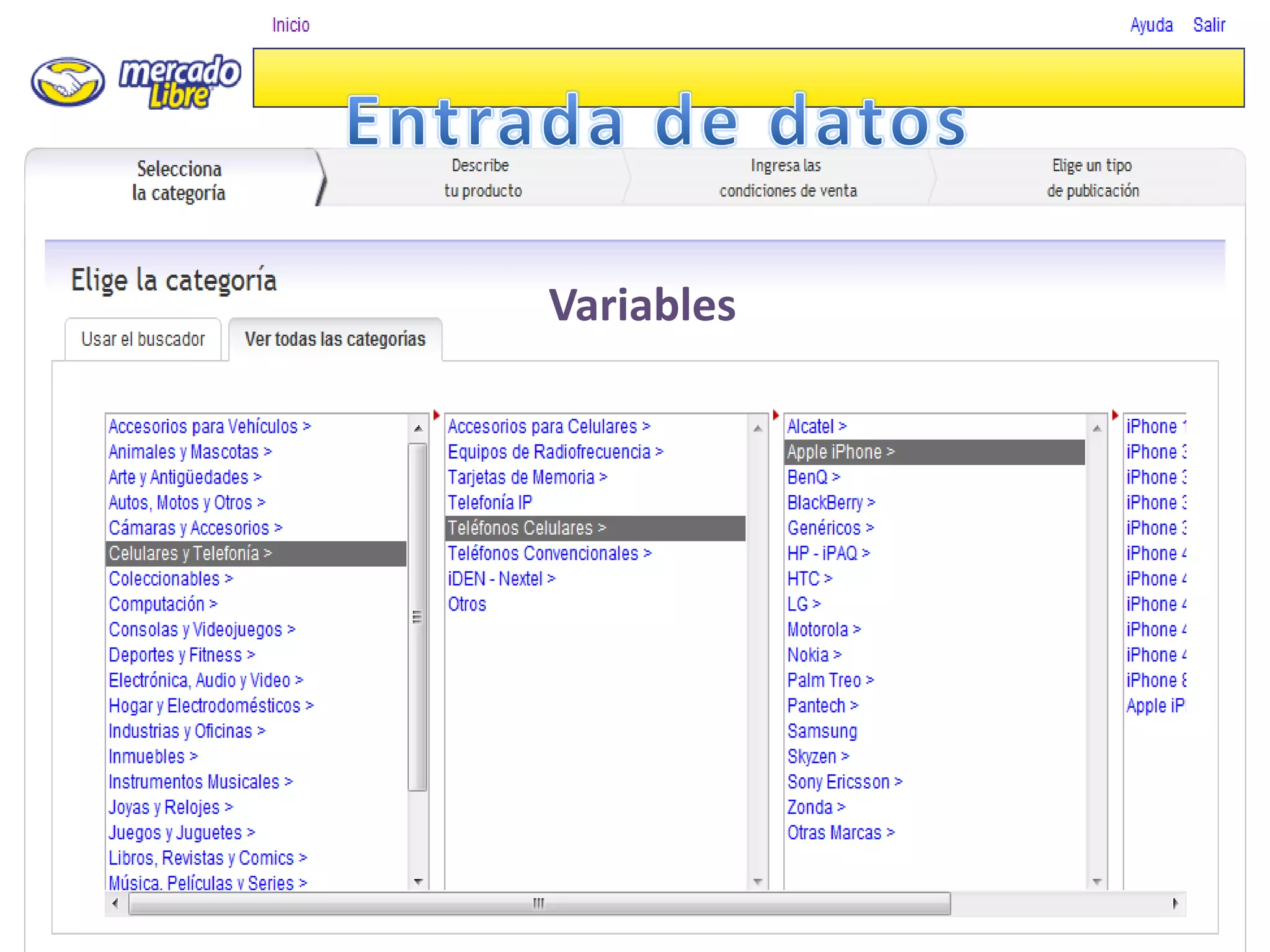The width and height of the screenshot is (1270, 952).
Task: Expand Consolas y Videojuegos category
Action: pos(202,630)
